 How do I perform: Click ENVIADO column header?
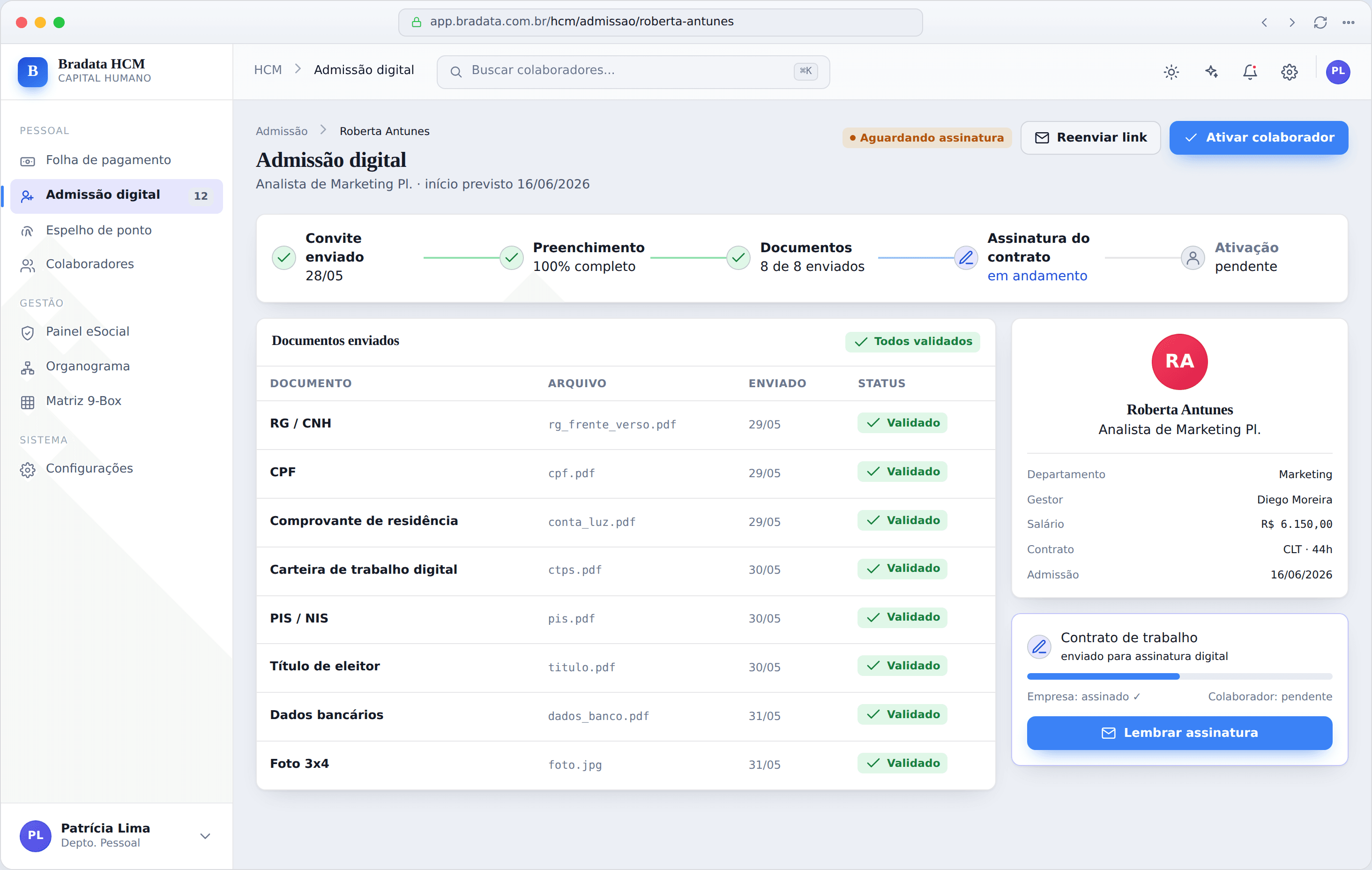coord(777,383)
